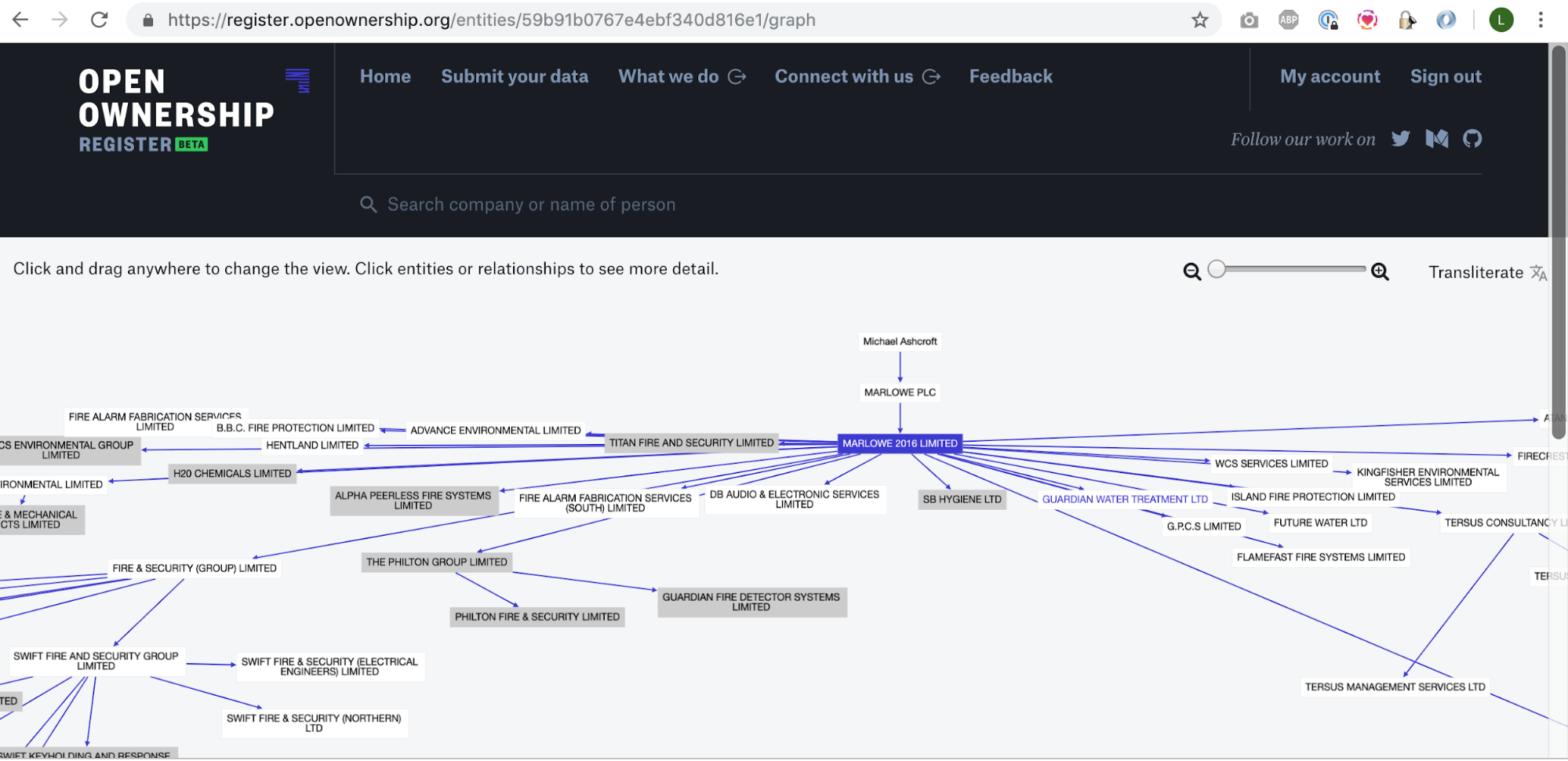Select the TITAN FIRE AND SECURITY LIMITED node

pos(691,442)
